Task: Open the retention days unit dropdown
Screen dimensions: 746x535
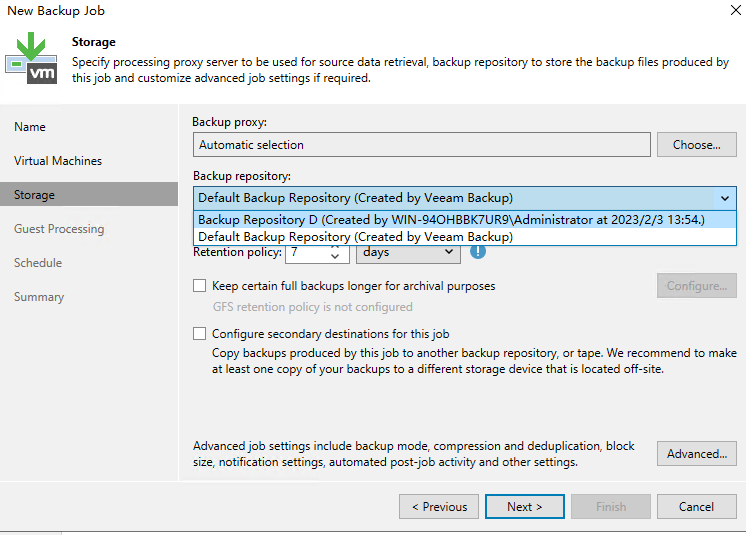Action: coord(408,252)
